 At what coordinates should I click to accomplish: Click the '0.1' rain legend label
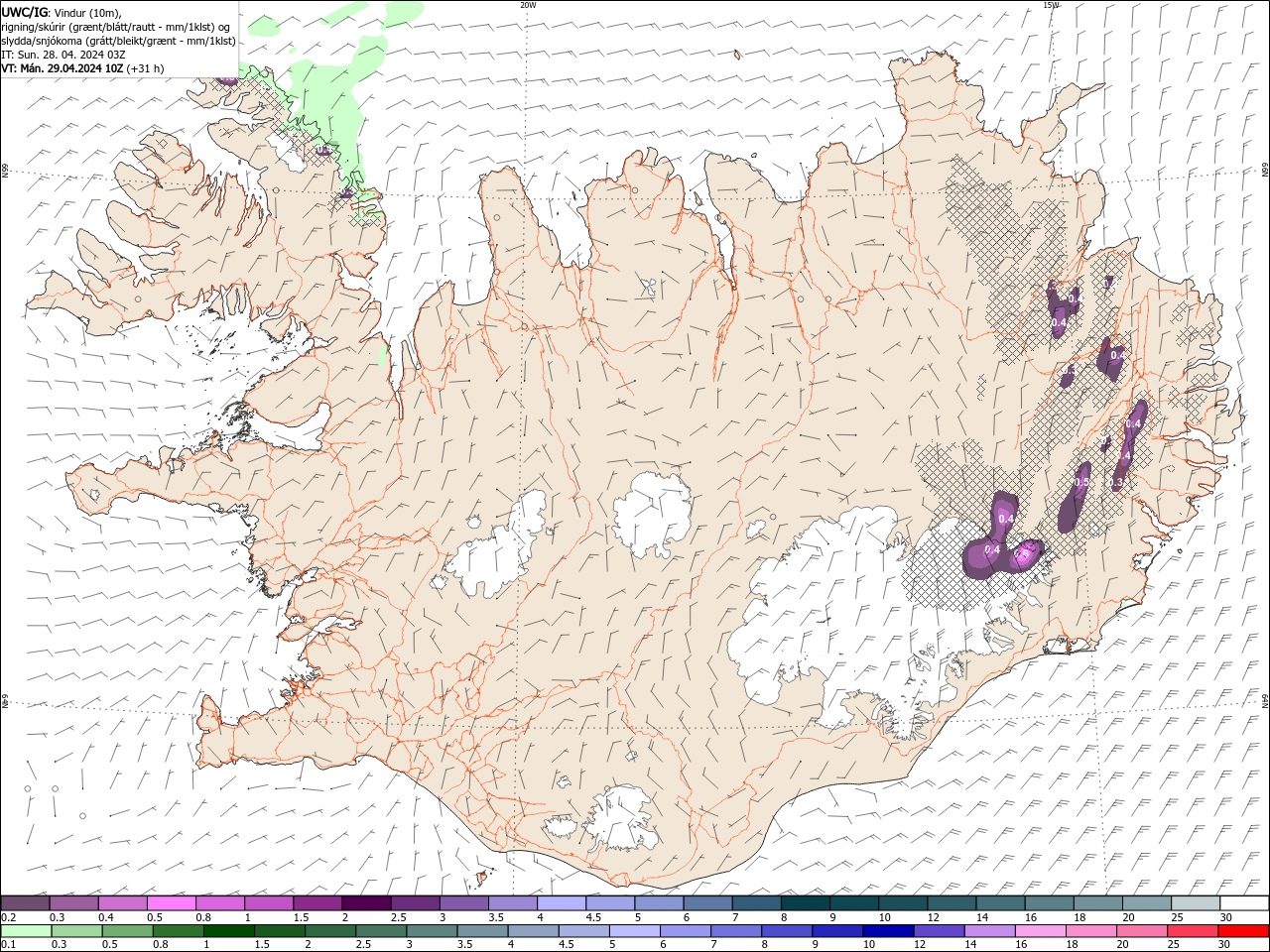coord(8,945)
